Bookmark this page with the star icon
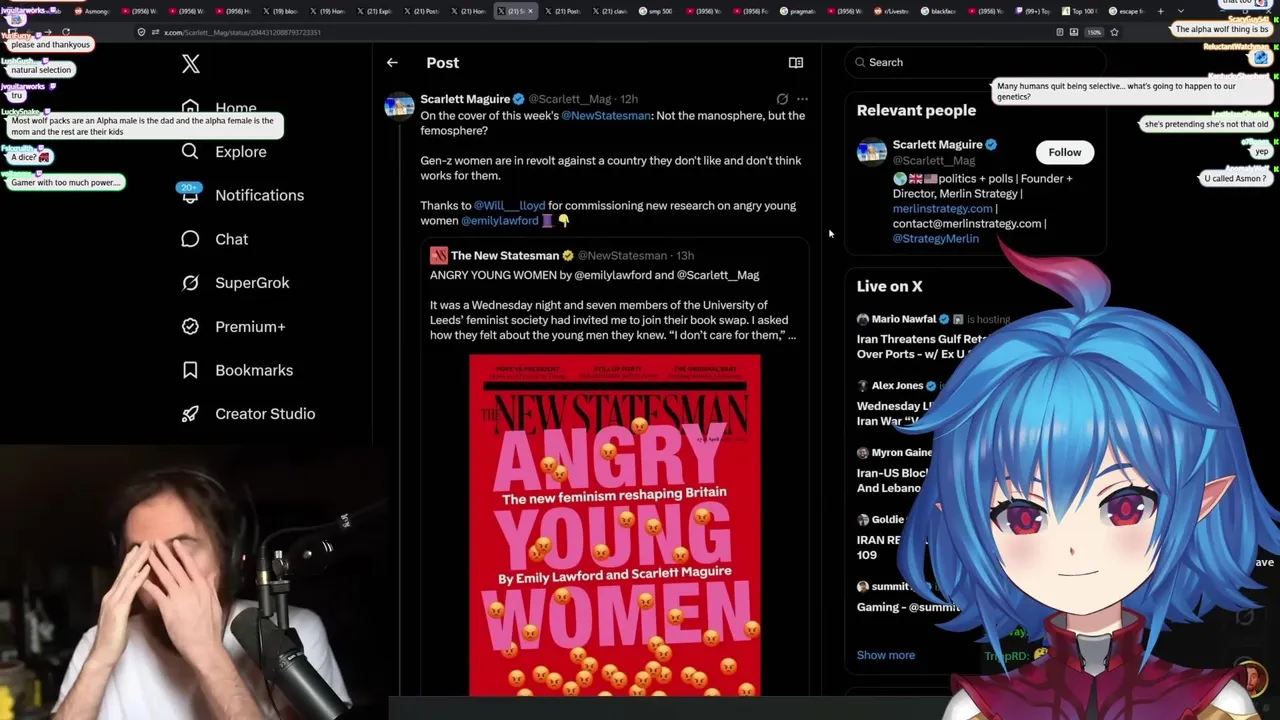This screenshot has height=720, width=1280. tap(1114, 32)
